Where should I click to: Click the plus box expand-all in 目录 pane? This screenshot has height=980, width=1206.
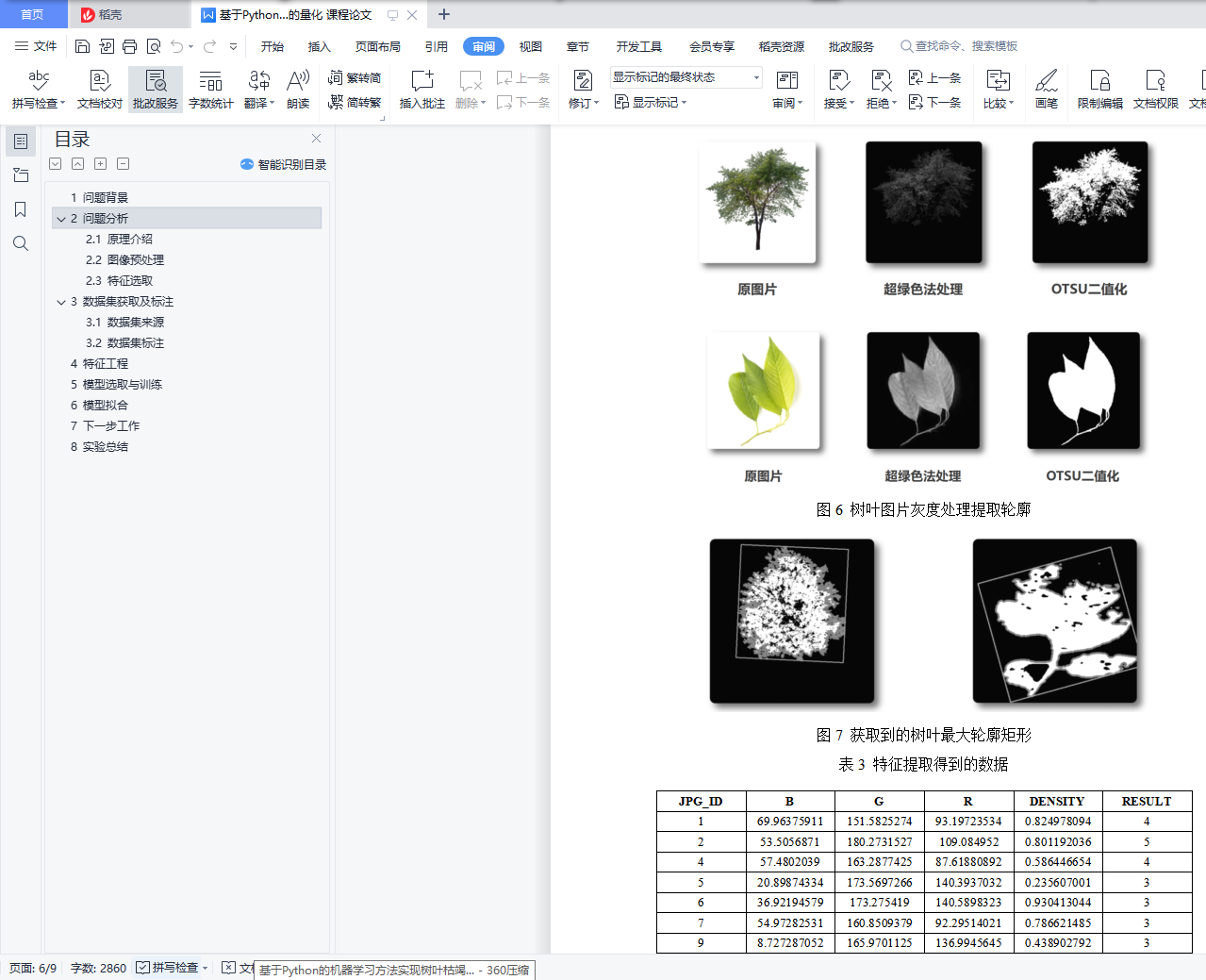(100, 163)
